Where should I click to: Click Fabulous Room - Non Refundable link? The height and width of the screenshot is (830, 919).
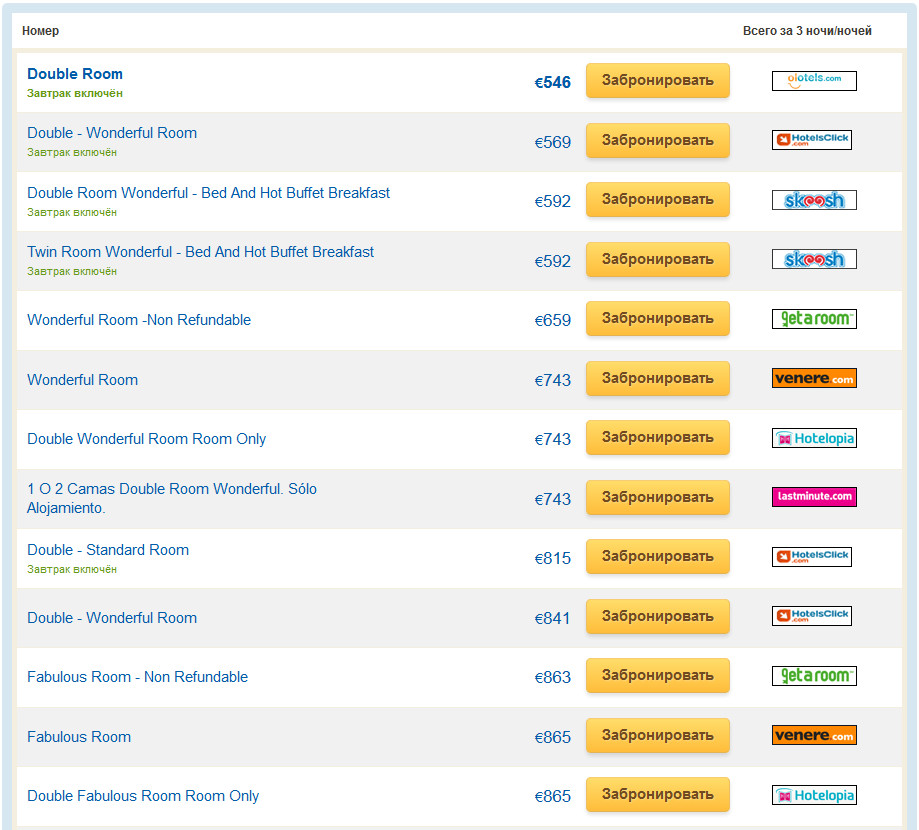coord(137,677)
